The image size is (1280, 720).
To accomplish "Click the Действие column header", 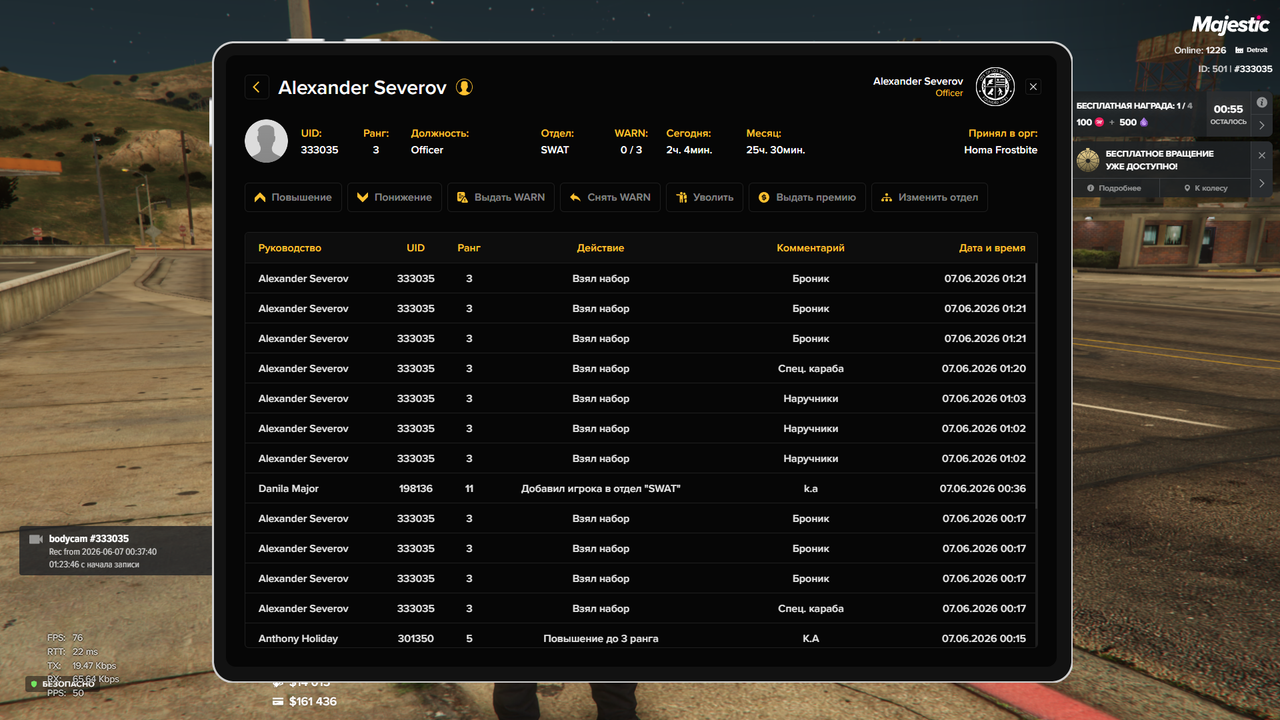I will 601,248.
